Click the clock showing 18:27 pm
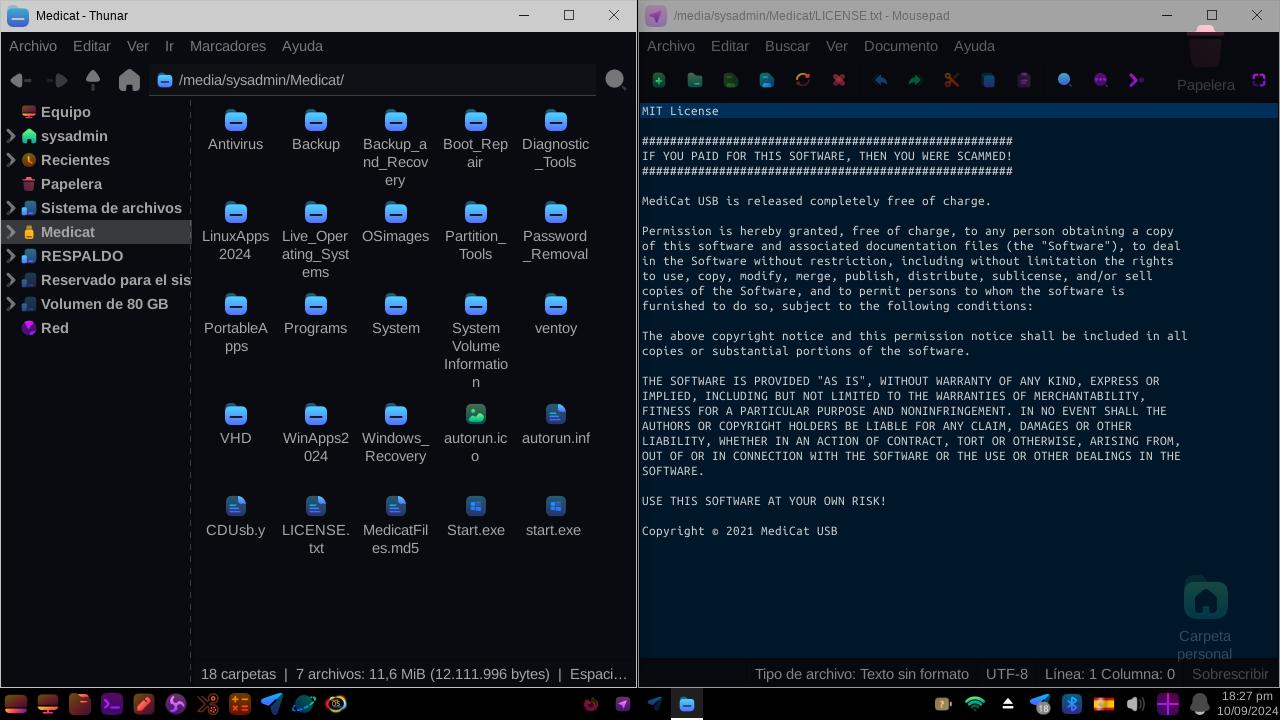Screen dimensions: 1280x720 1246,696
